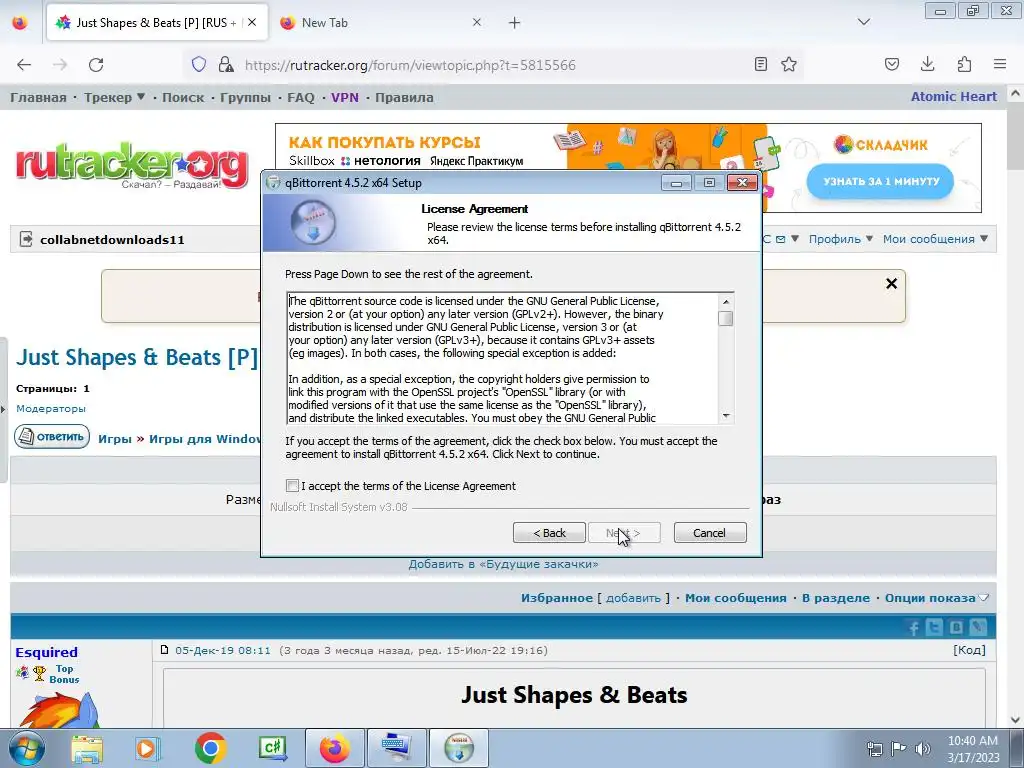Image resolution: width=1024 pixels, height=768 pixels.
Task: Open the Модераторы link
Action: coord(51,409)
